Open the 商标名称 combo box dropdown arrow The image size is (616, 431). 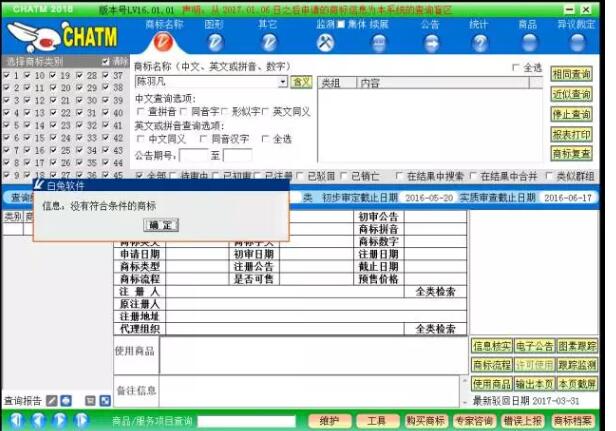tap(282, 82)
